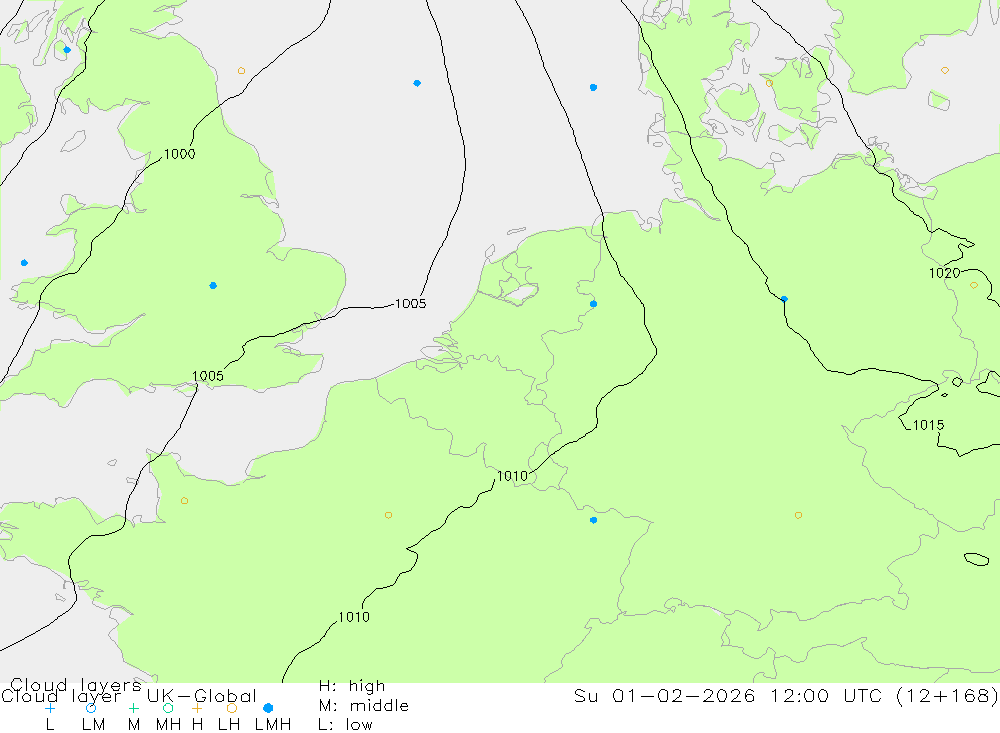Click the green open-circle MH legend symbol
The width and height of the screenshot is (1000, 733).
coord(168,708)
